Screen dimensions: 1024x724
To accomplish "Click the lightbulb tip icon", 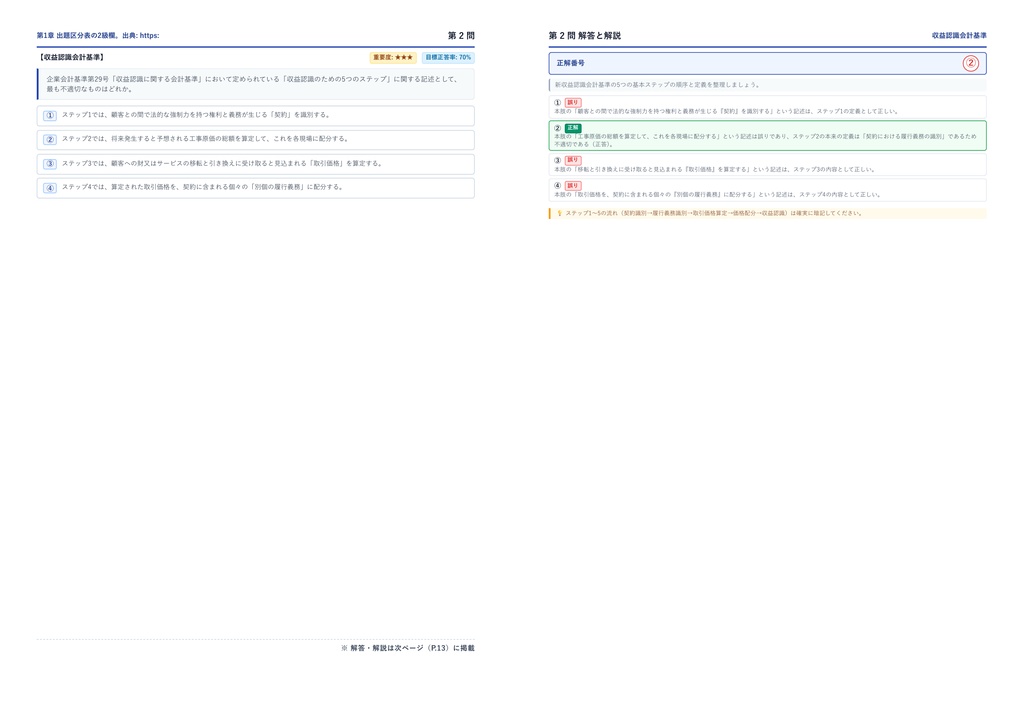I will point(559,213).
